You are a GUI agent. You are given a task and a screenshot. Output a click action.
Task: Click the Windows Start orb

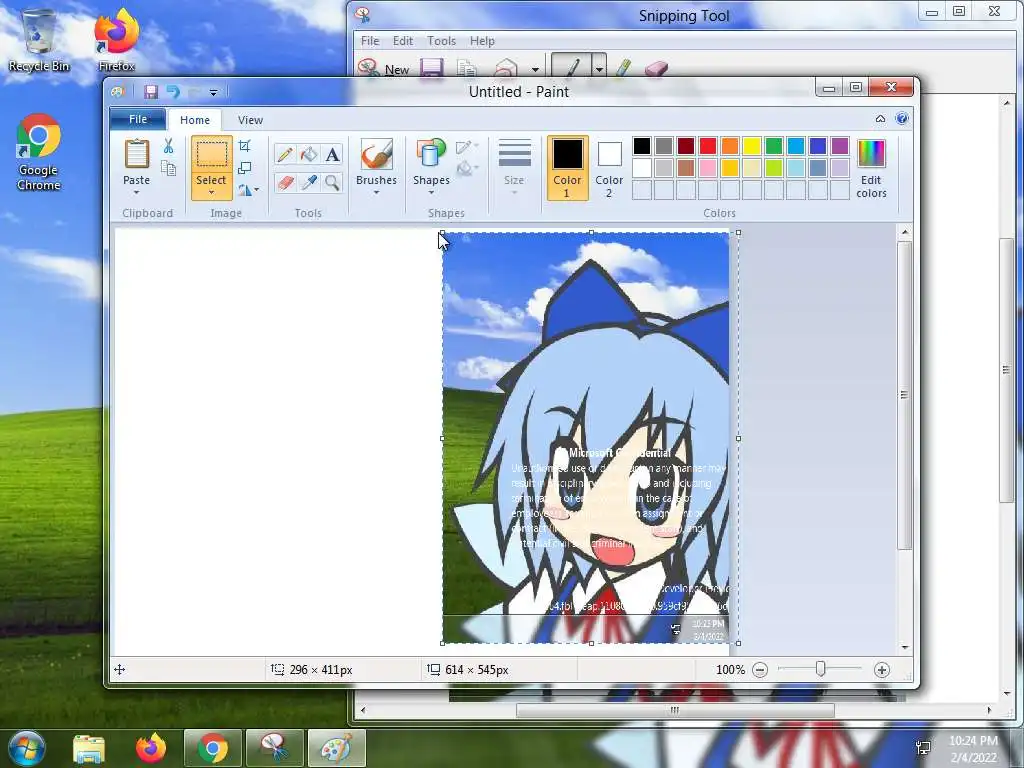(27, 748)
